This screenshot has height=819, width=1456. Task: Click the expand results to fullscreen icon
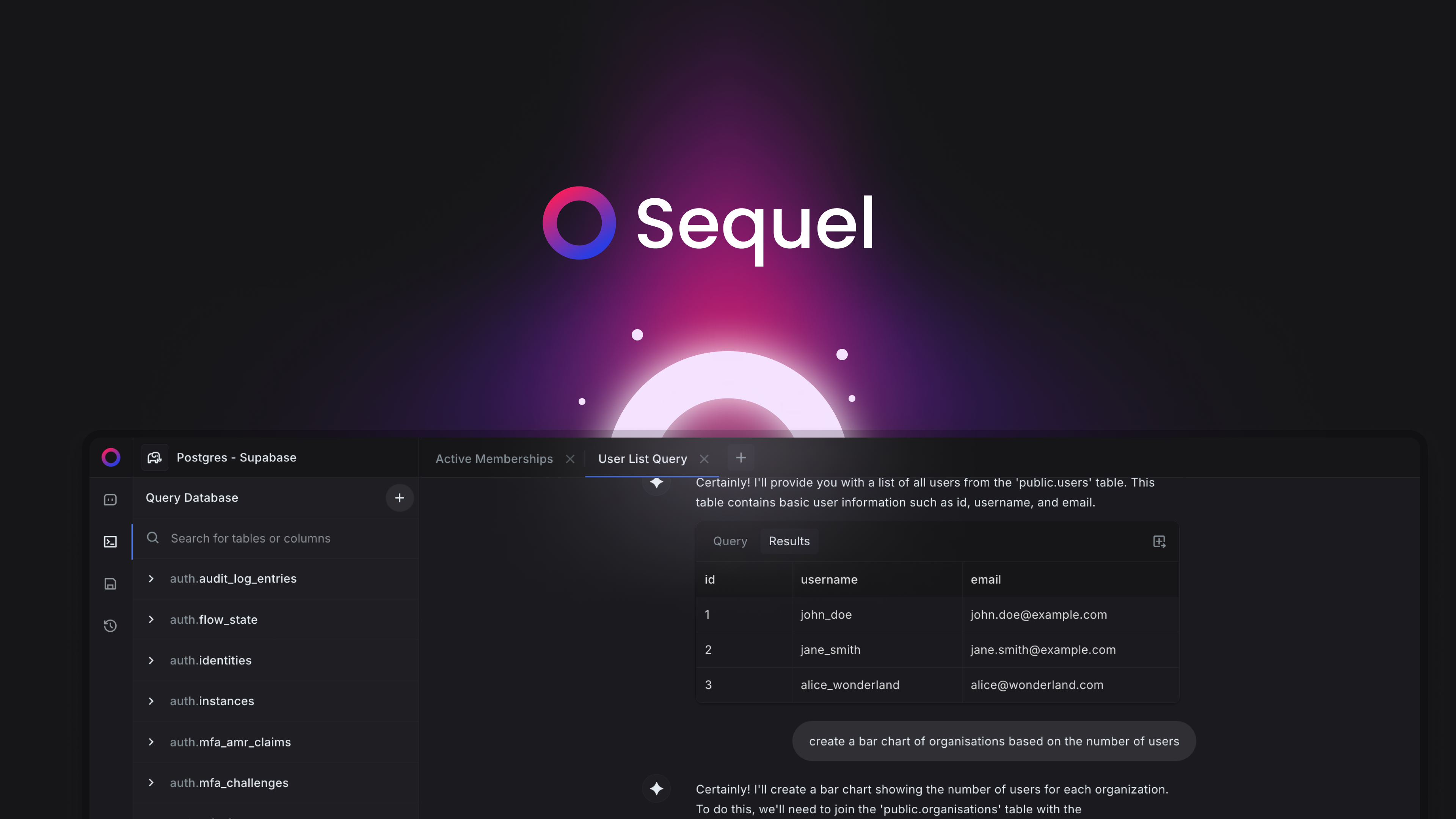click(x=1159, y=541)
